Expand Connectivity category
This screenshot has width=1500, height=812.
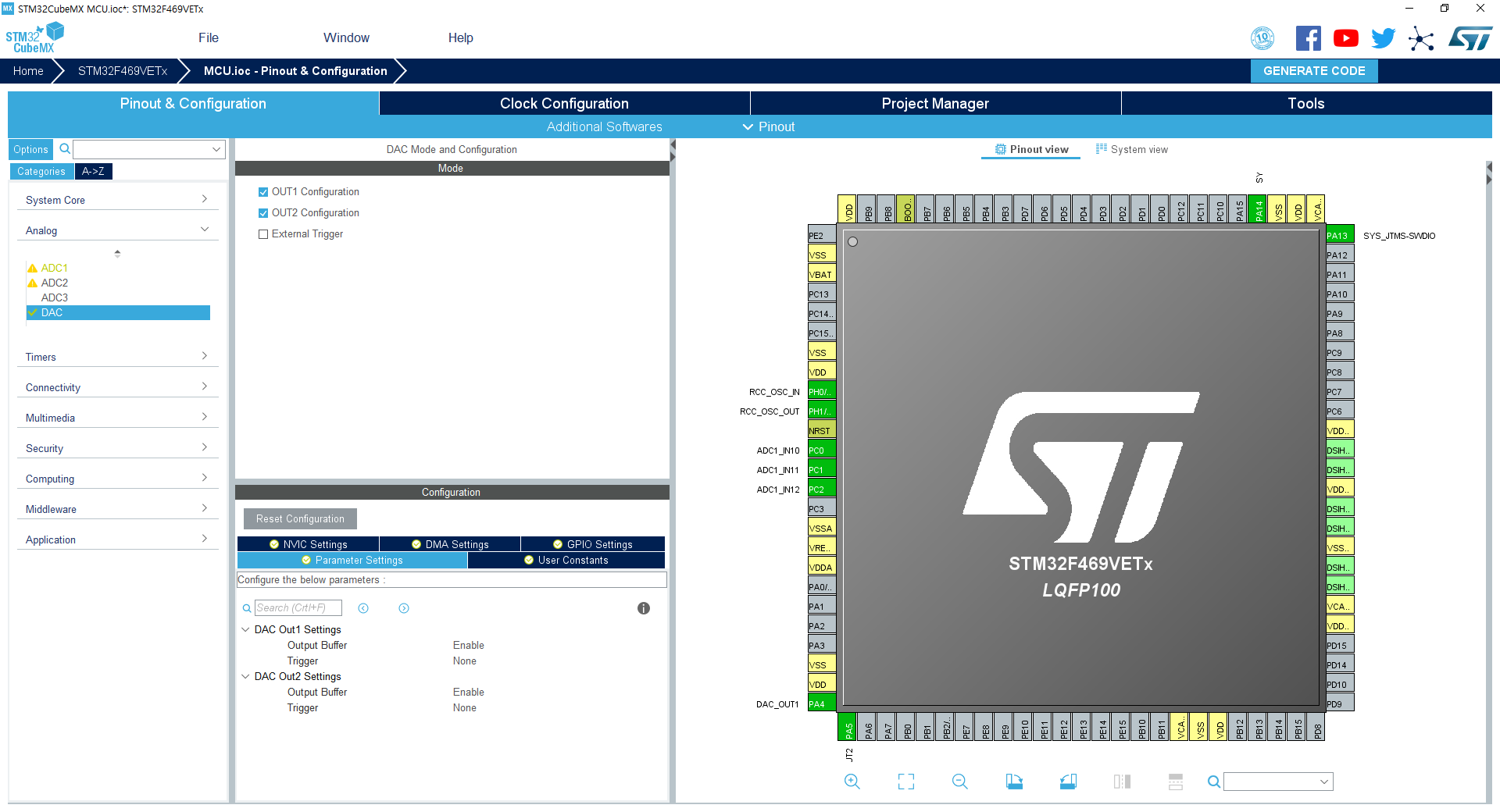(x=117, y=387)
